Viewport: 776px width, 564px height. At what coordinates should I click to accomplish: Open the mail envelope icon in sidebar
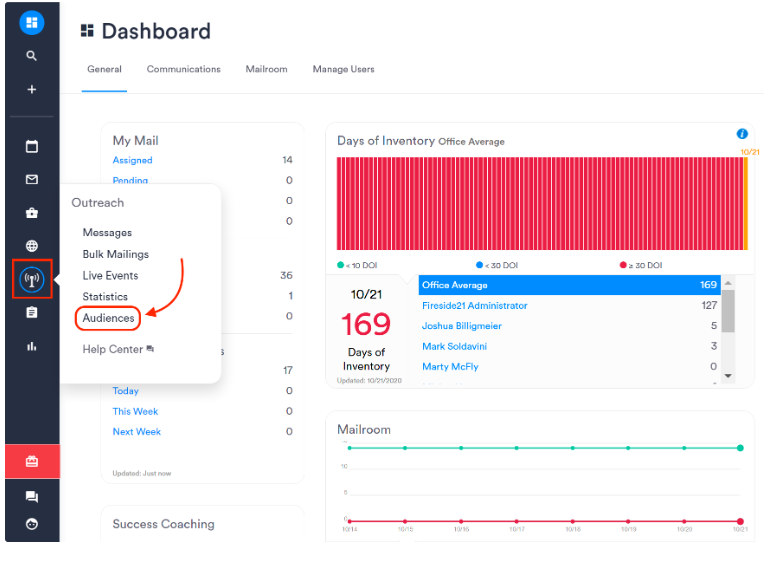pyautogui.click(x=31, y=180)
